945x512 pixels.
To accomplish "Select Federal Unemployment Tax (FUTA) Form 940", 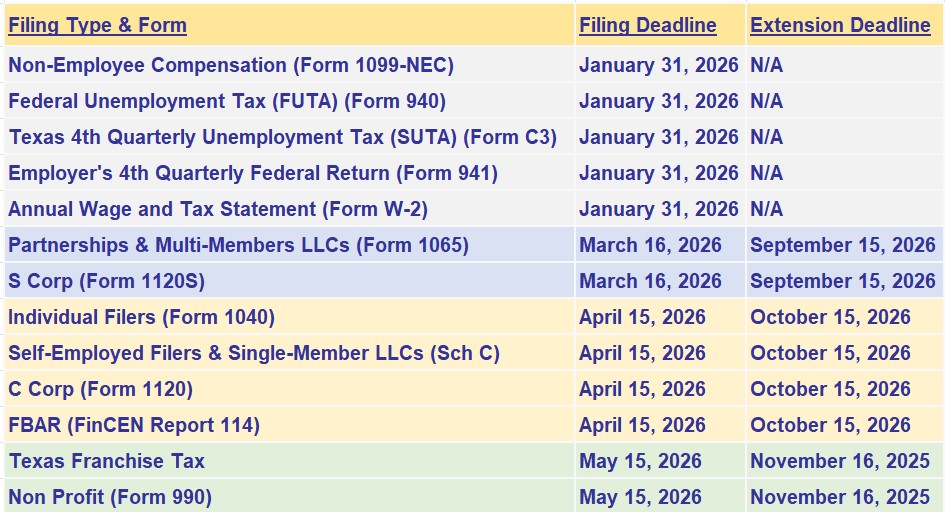I will 227,102.
